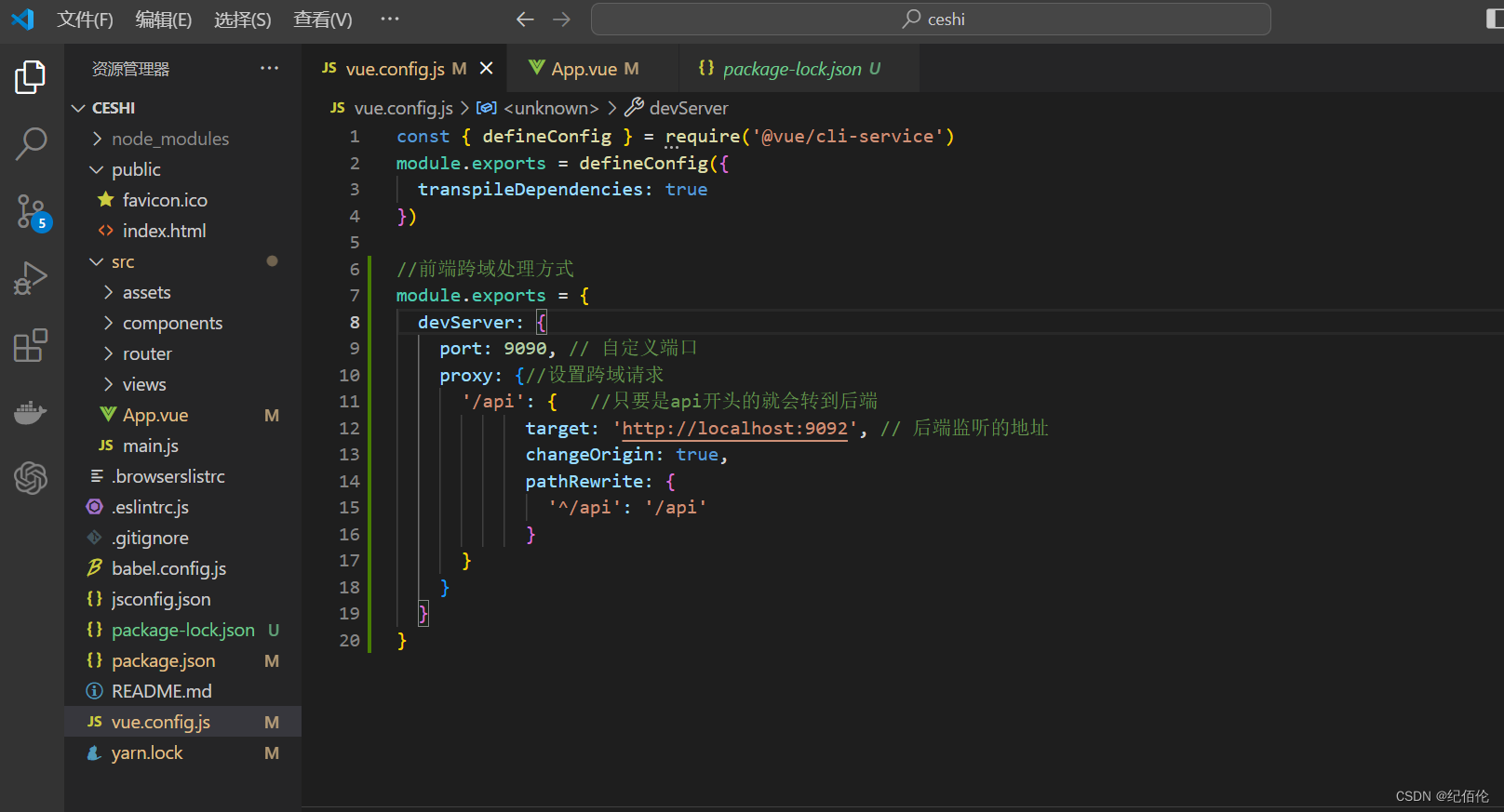Open .gitignore in the file tree
Screen dimensions: 1504x812
pyautogui.click(x=182, y=538)
